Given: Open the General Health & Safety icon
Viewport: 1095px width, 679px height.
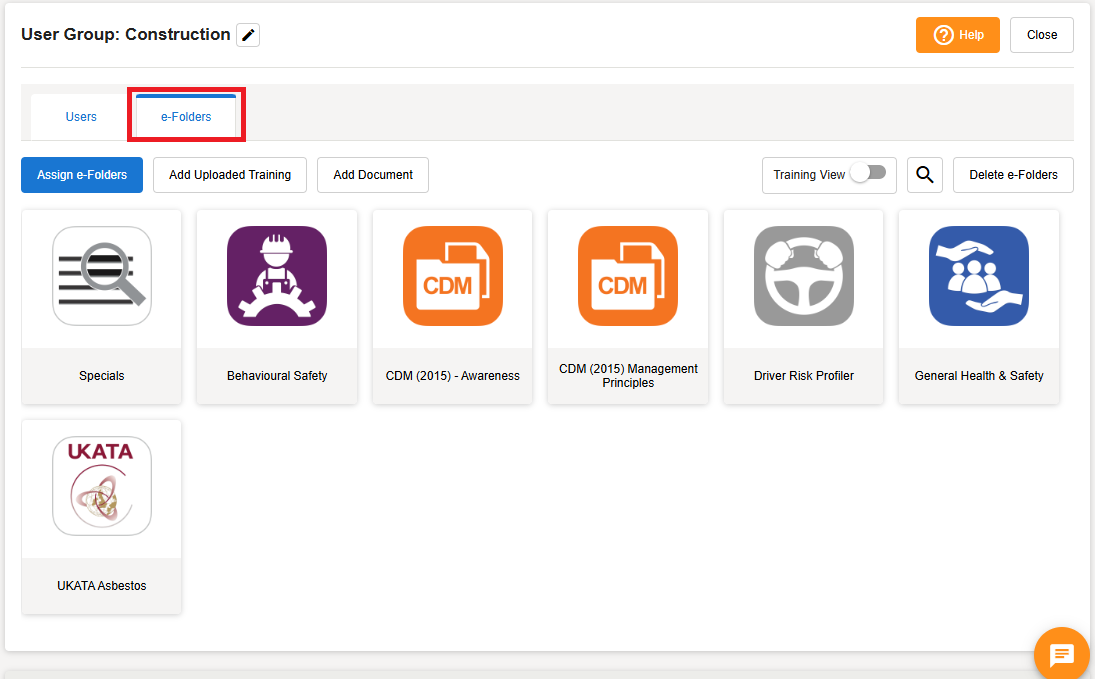Looking at the screenshot, I should [979, 276].
